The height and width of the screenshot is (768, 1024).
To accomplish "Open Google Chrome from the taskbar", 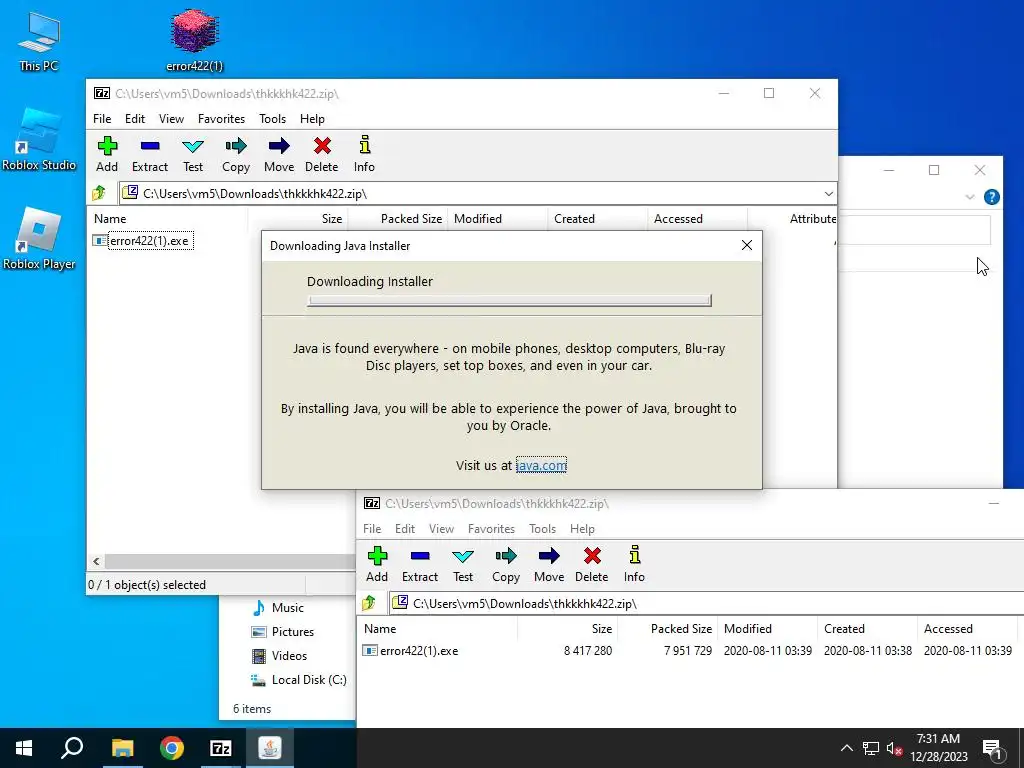I will pos(172,748).
